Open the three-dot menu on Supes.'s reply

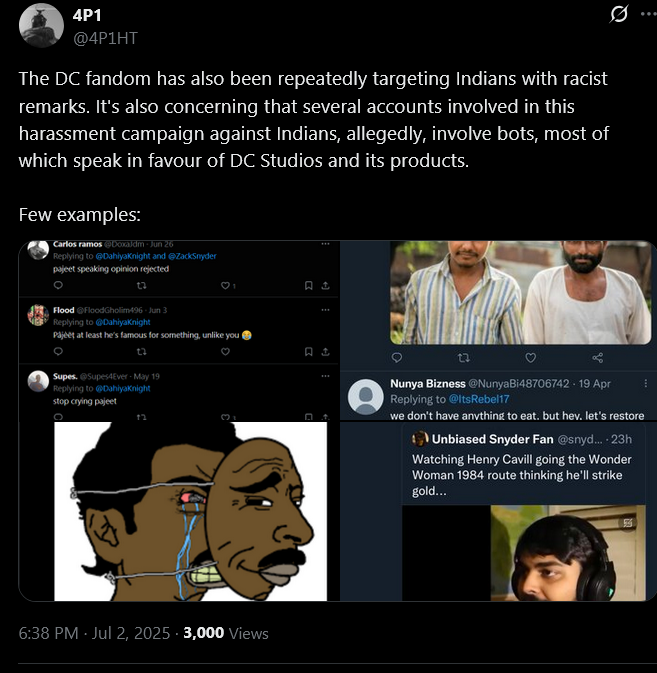pos(324,376)
